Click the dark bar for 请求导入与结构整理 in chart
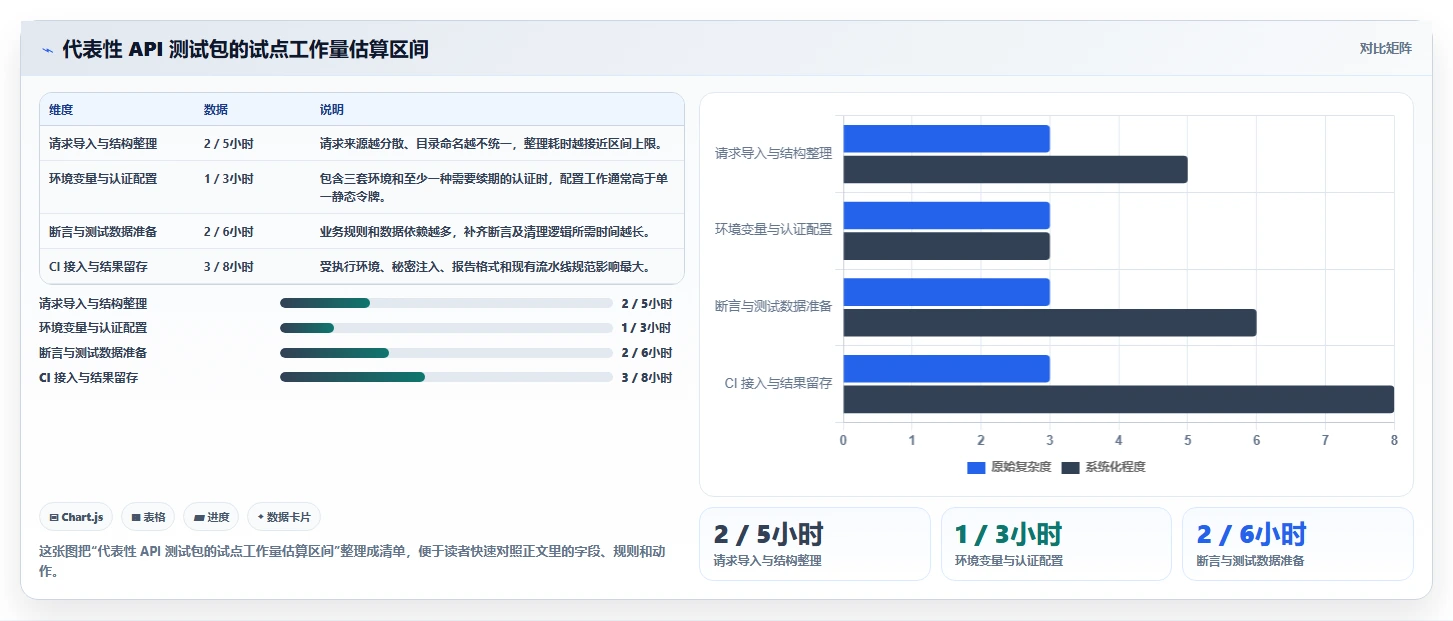This screenshot has width=1453, height=621. point(1015,169)
